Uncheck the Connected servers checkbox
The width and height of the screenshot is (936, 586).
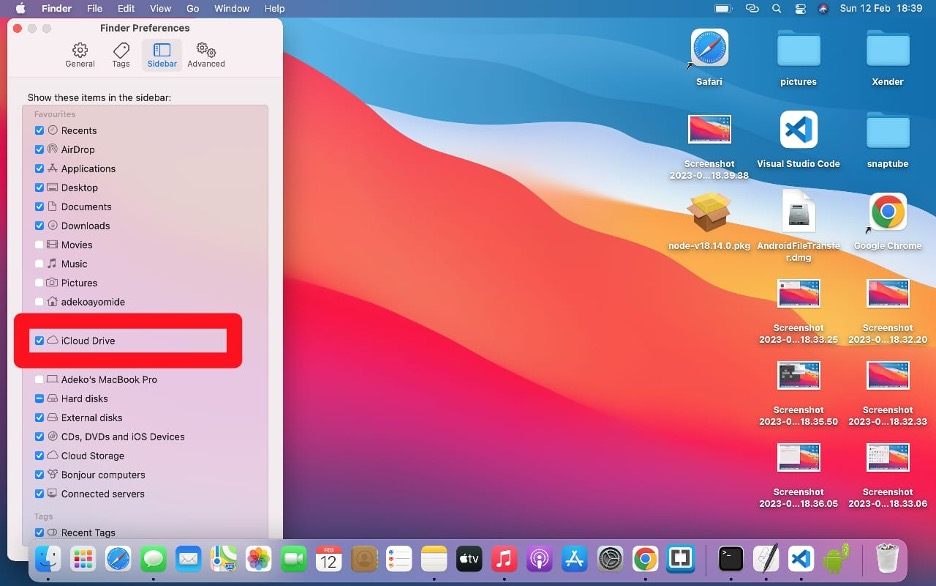pos(39,494)
